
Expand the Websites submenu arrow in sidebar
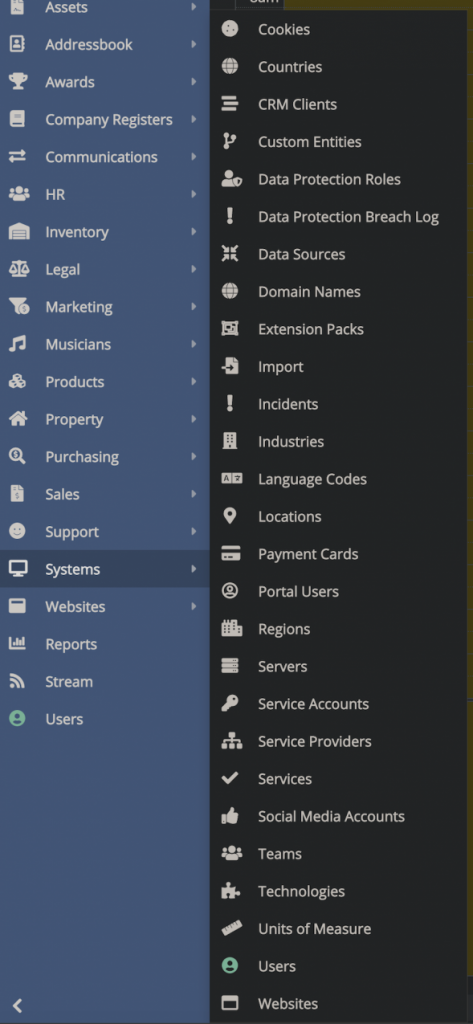pyautogui.click(x=193, y=606)
